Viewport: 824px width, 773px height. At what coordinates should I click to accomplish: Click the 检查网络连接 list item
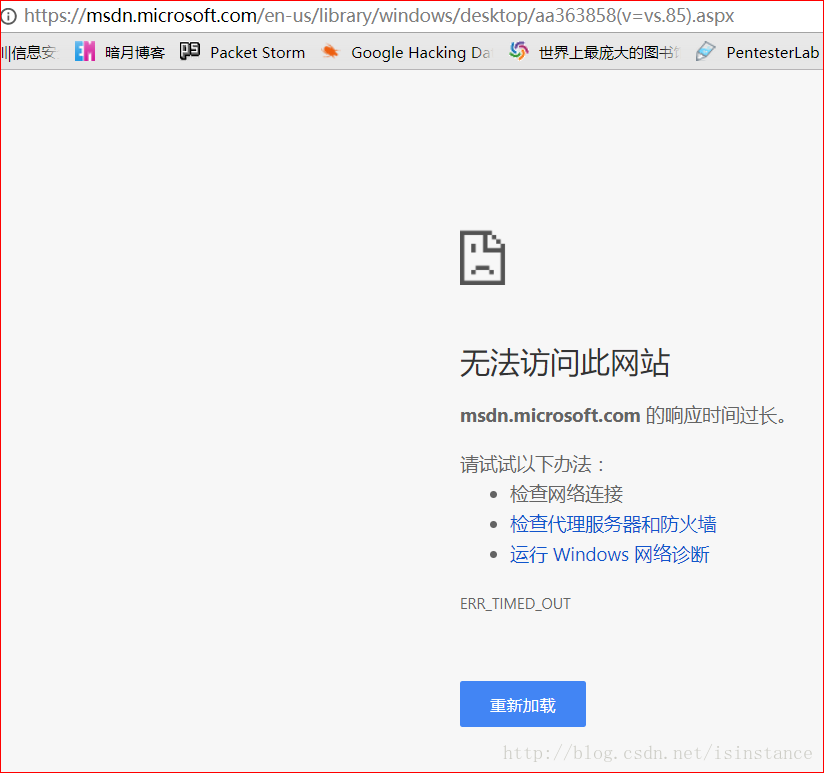pyautogui.click(x=566, y=494)
